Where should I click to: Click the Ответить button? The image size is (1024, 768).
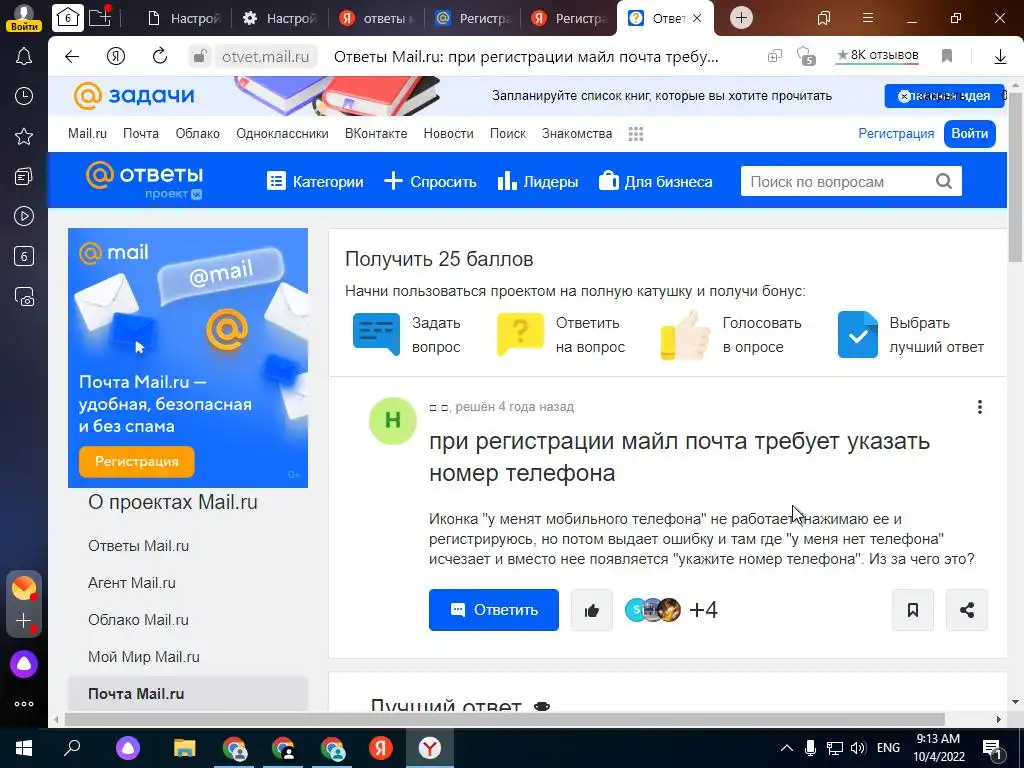494,610
